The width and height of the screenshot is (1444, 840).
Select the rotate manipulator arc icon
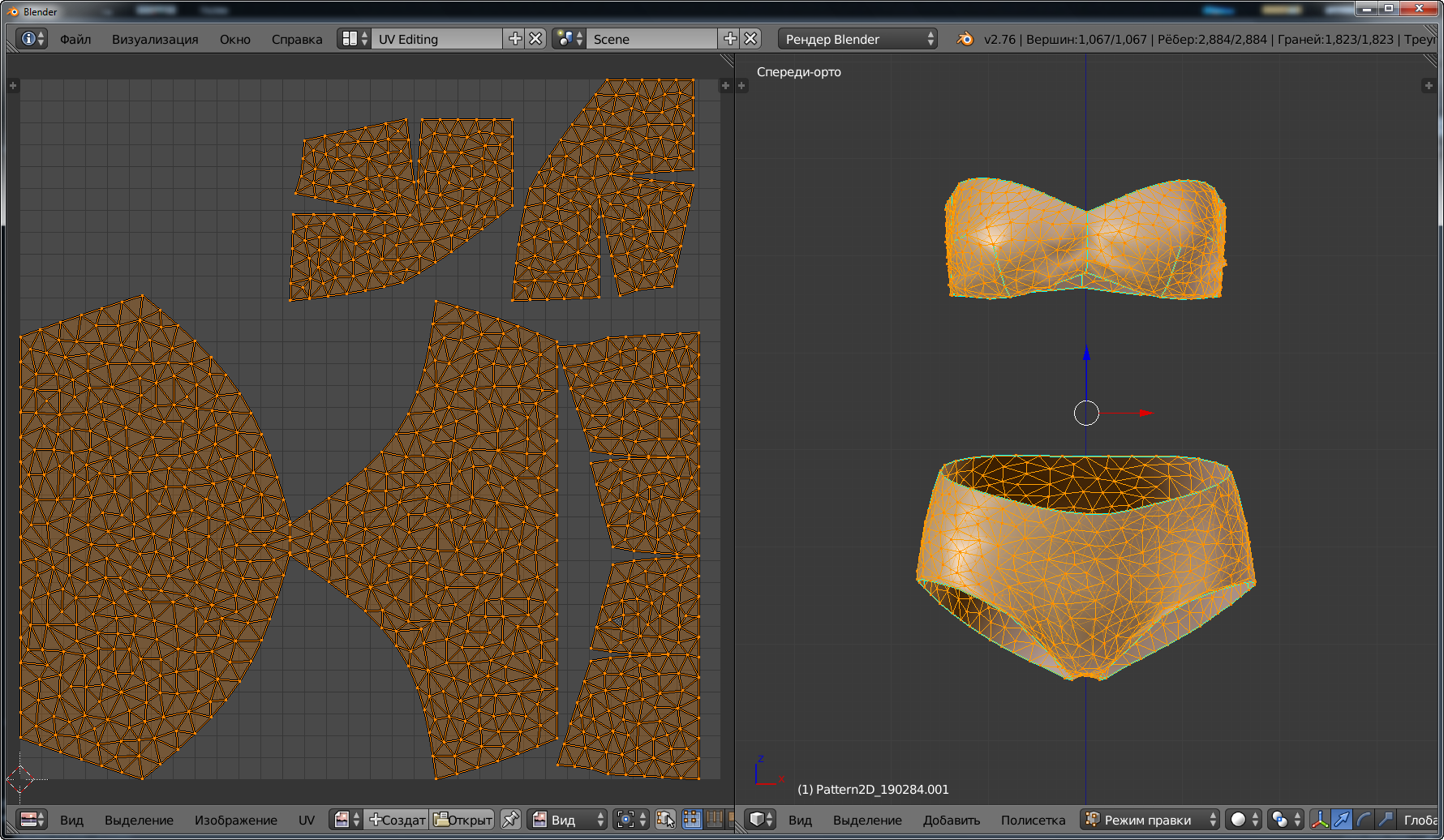[x=1364, y=820]
